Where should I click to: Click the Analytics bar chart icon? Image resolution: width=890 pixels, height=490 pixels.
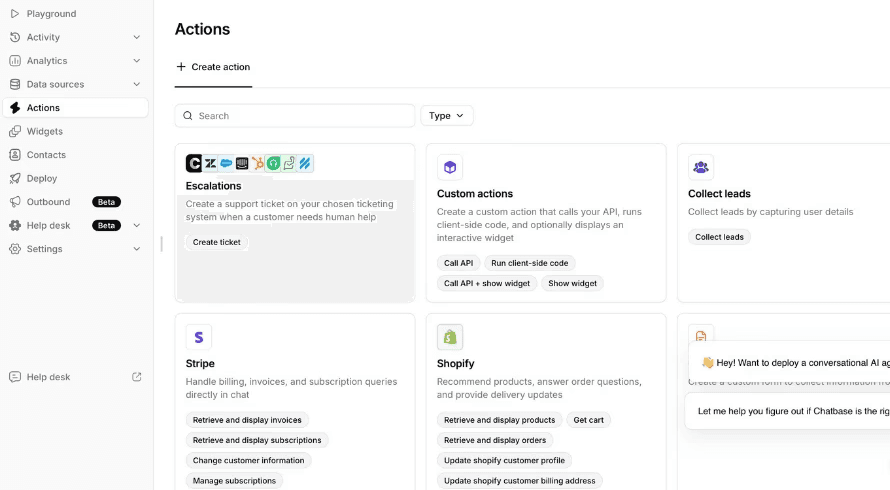[x=15, y=61]
